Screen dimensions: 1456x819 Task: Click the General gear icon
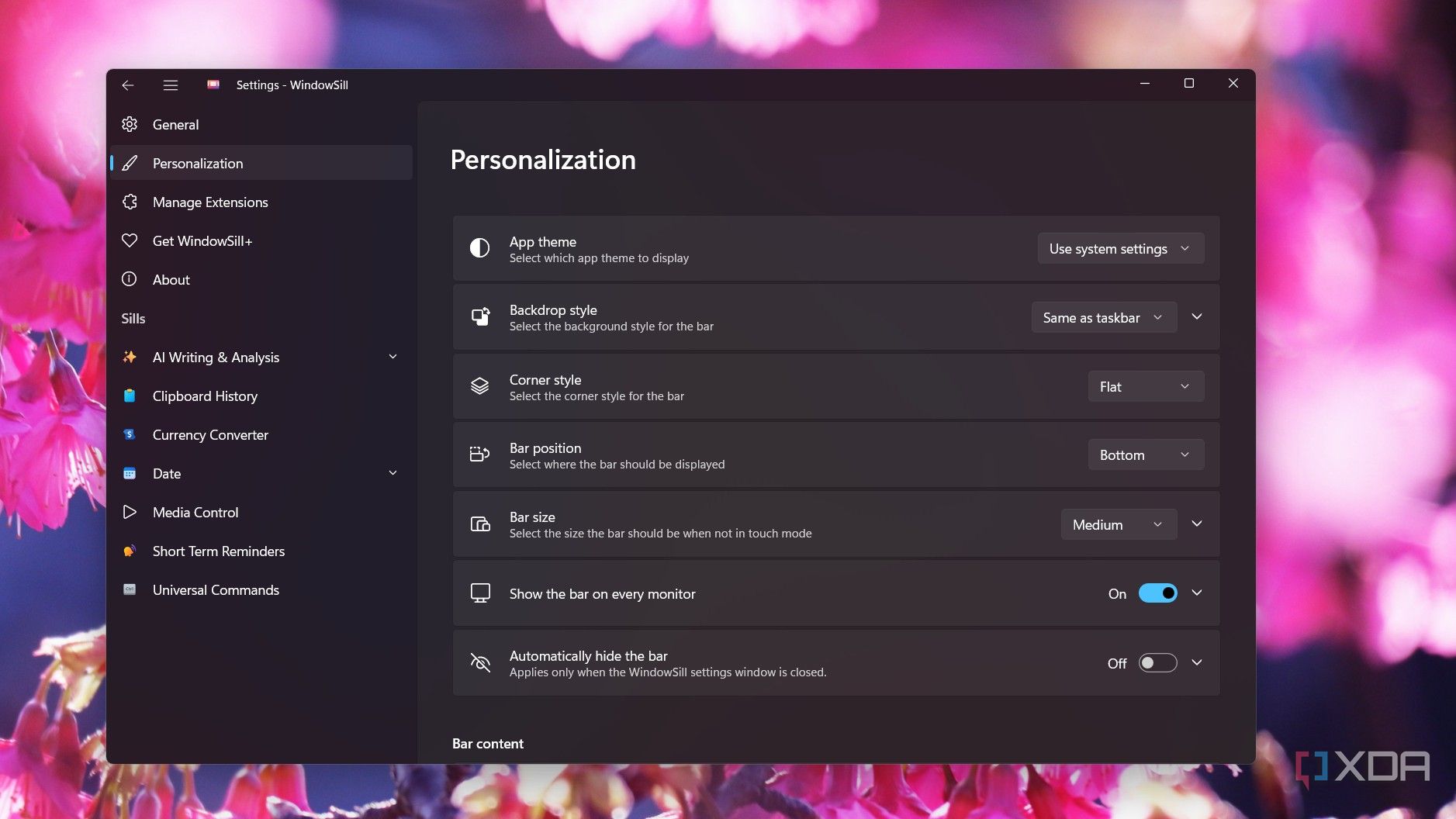click(x=130, y=124)
